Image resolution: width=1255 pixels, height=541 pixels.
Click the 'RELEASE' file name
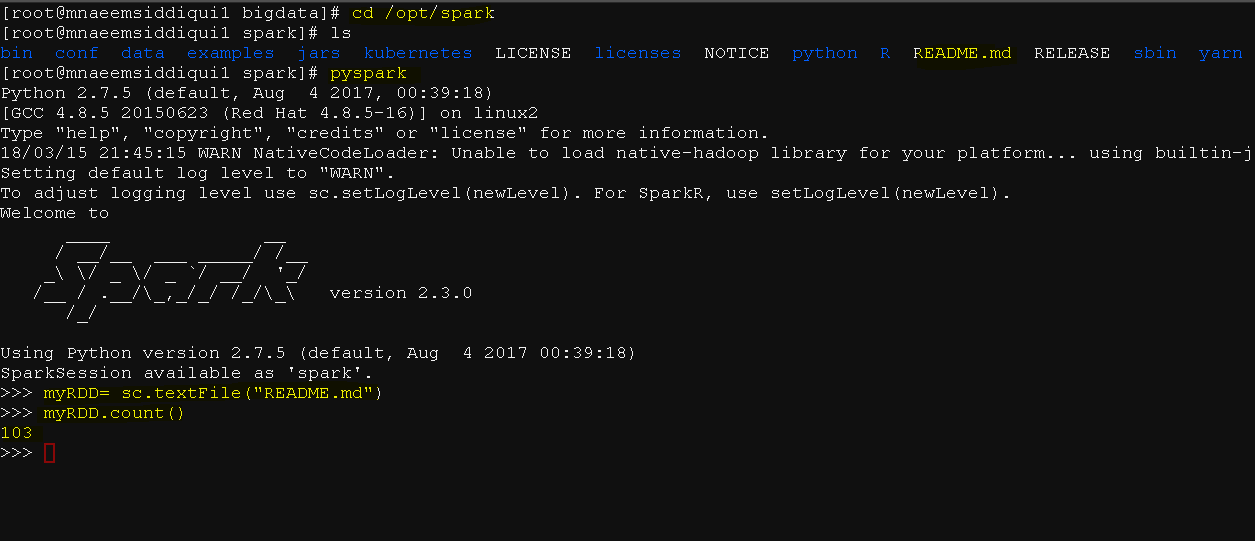tap(1072, 53)
